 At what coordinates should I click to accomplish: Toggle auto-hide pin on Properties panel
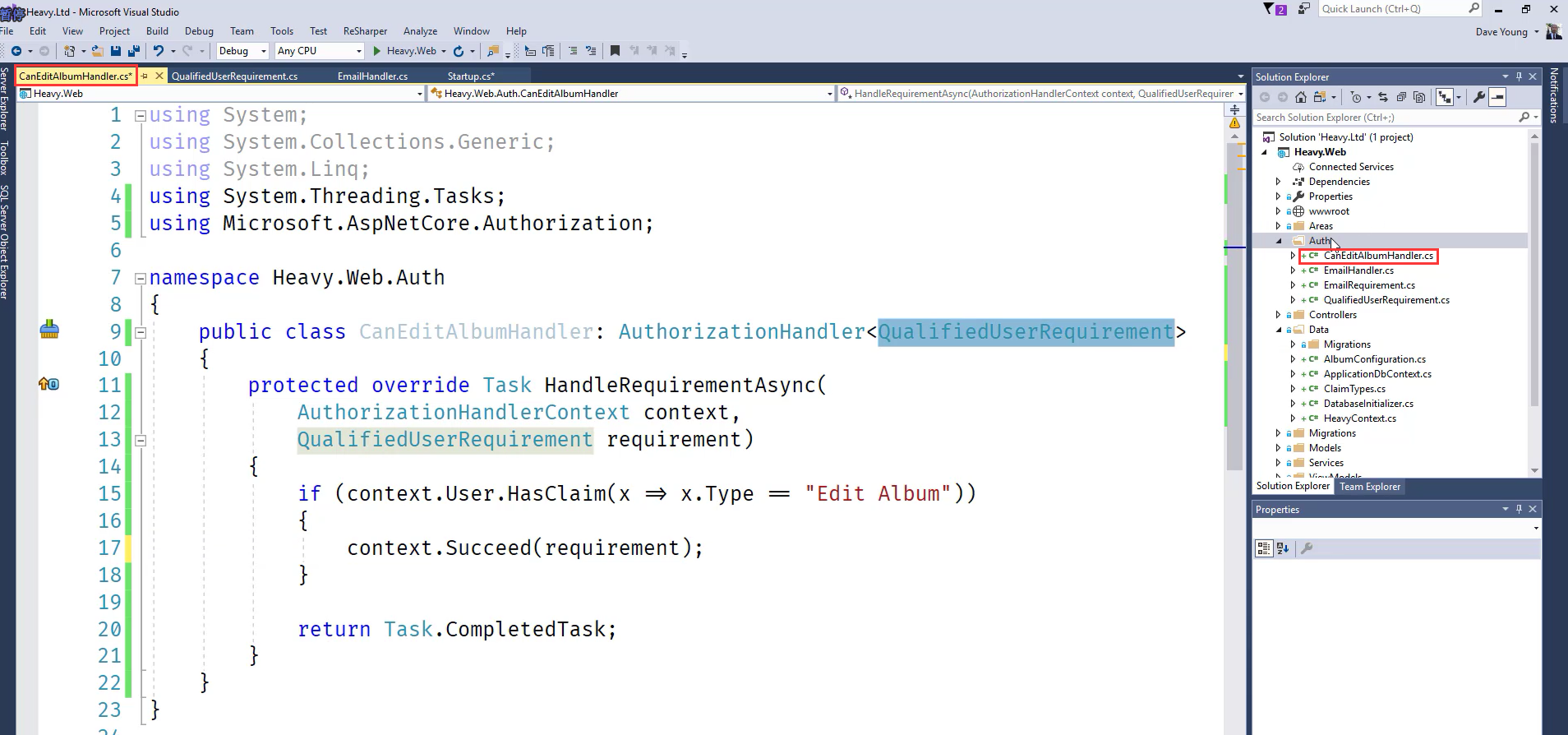point(1519,509)
